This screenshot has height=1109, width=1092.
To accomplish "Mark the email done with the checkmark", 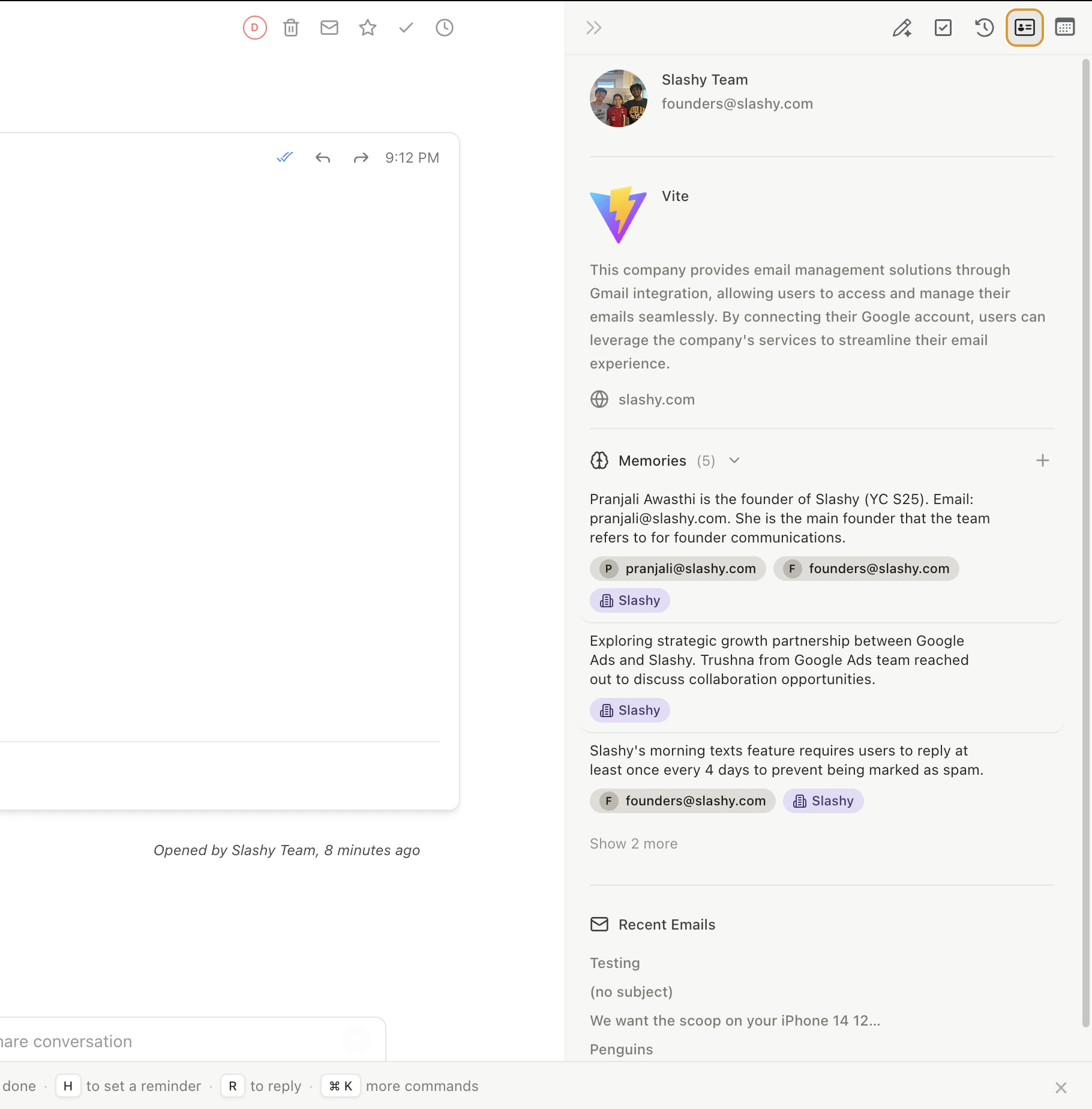I will point(406,28).
